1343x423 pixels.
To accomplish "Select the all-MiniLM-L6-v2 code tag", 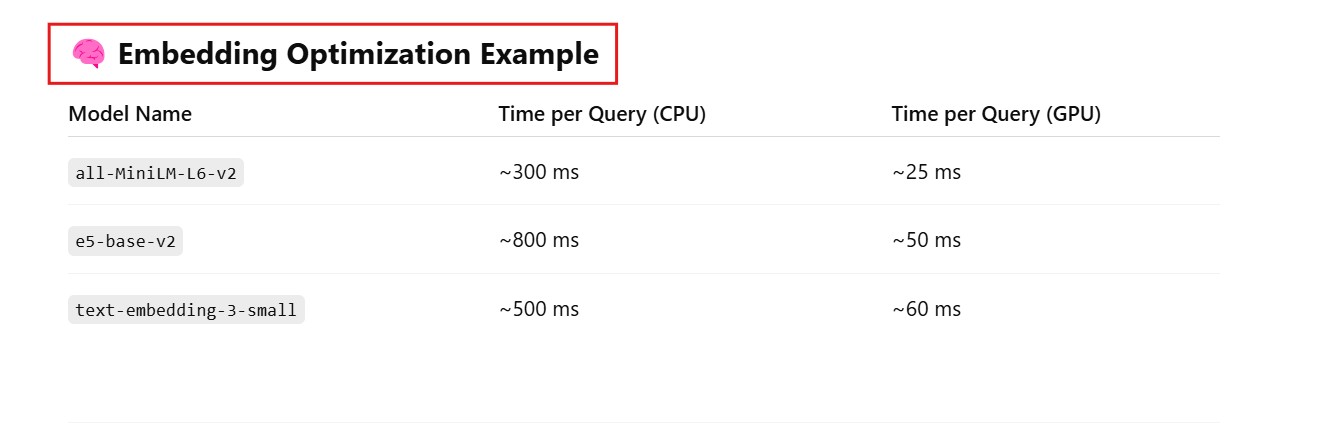I will click(156, 173).
